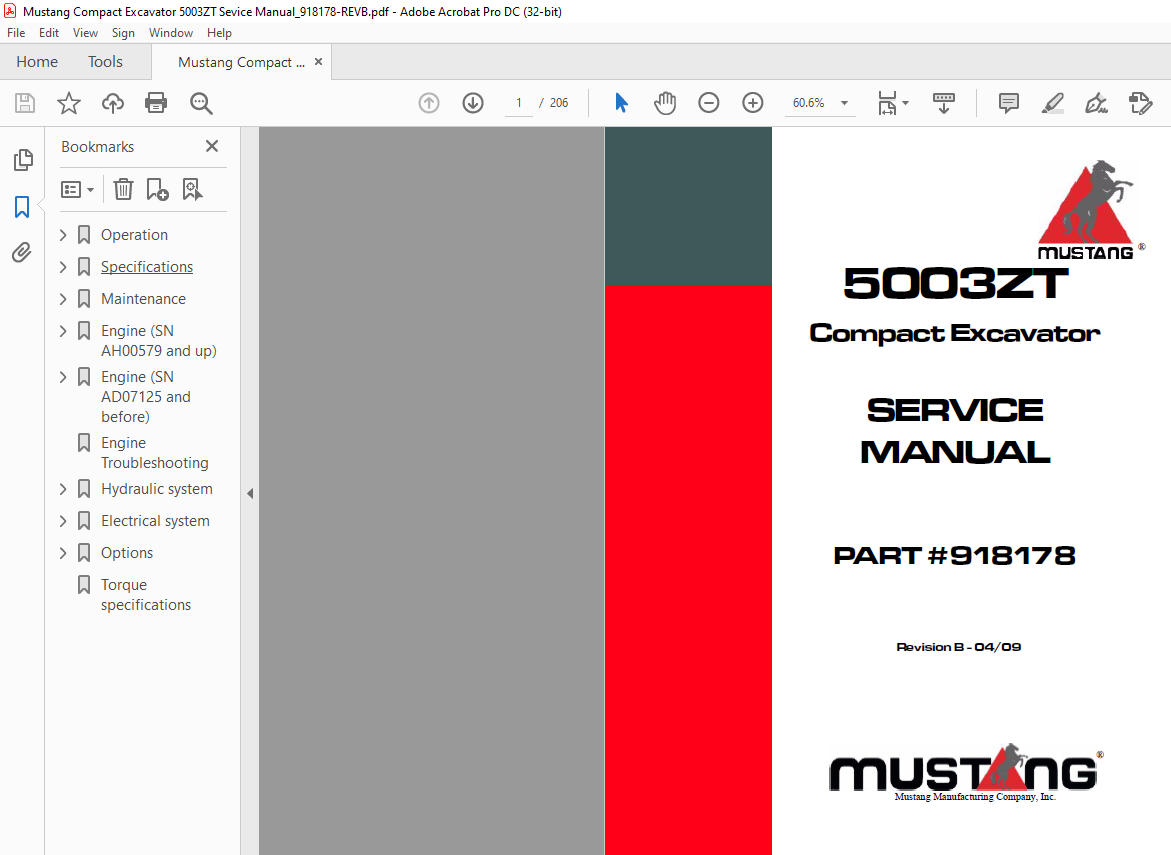
Task: Click the Save file icon
Action: coord(25,103)
